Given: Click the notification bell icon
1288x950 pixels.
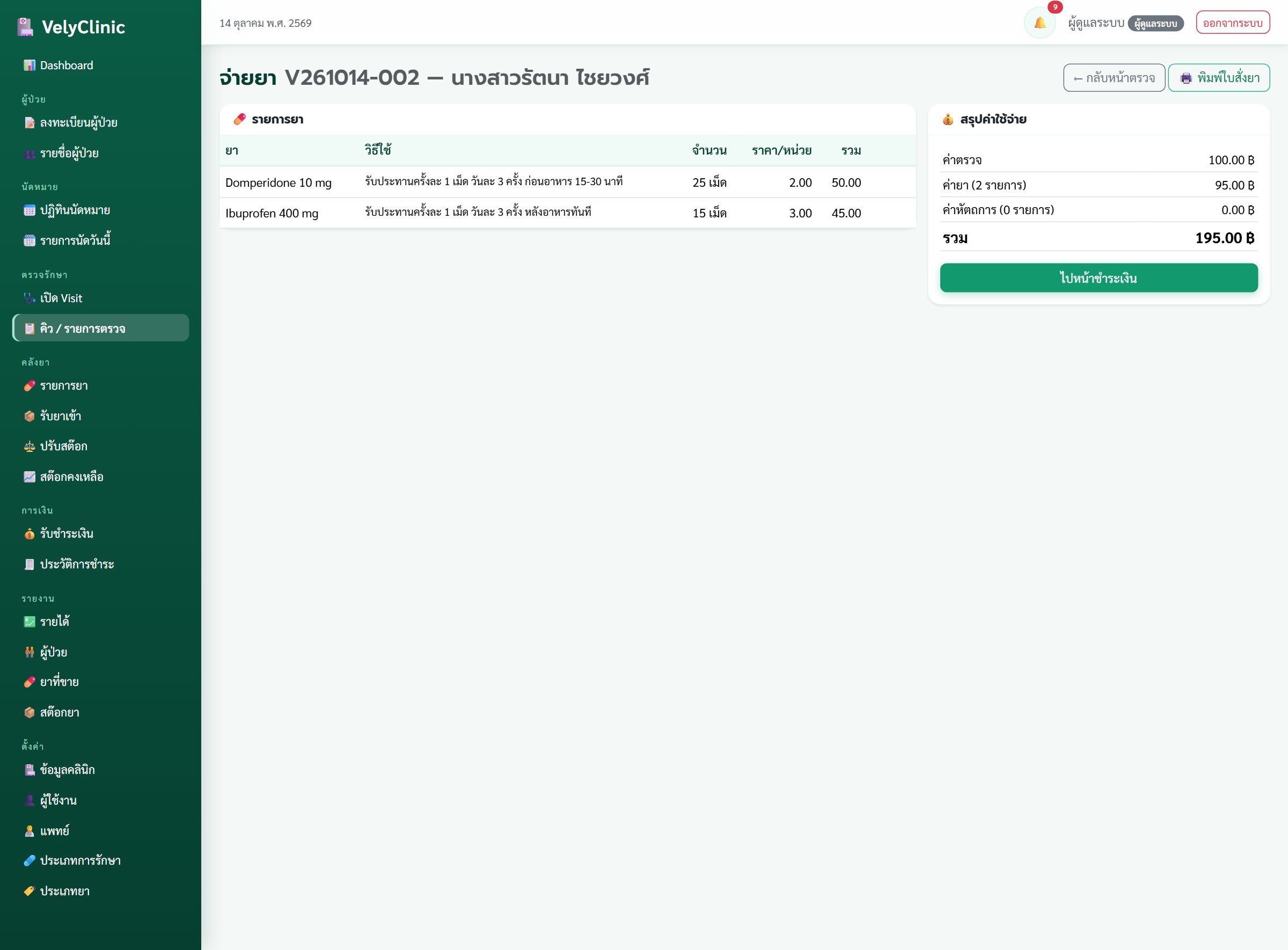Looking at the screenshot, I should [1040, 23].
